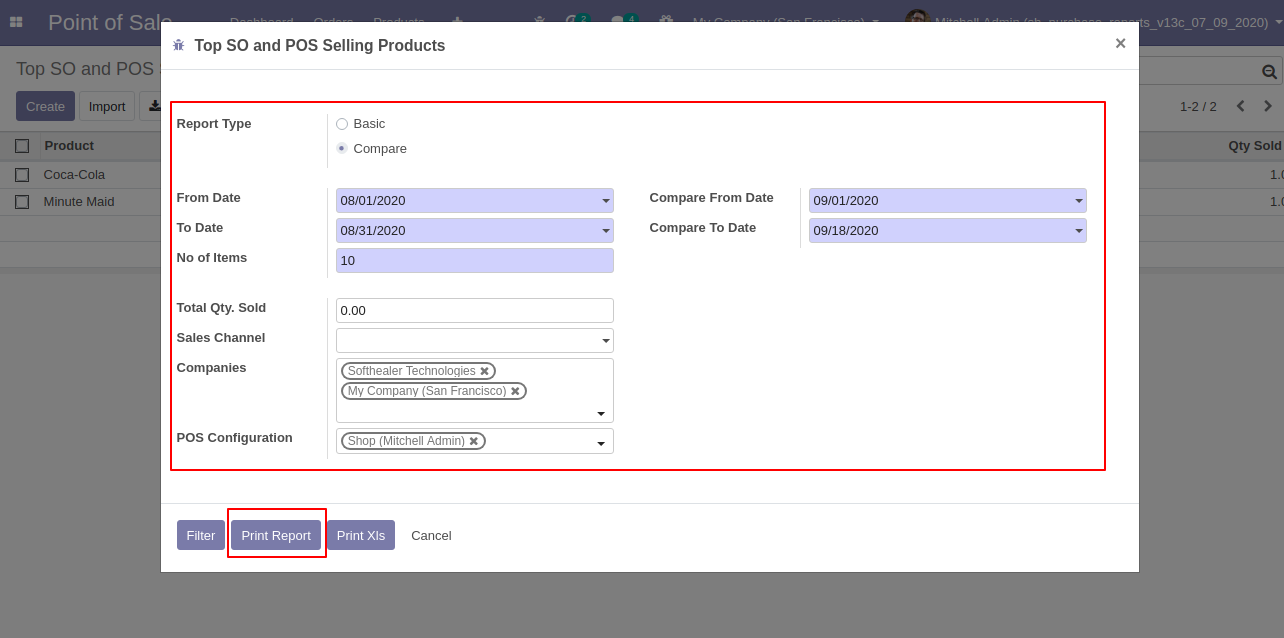Click the Print Xls button
The width and height of the screenshot is (1284, 638).
coord(361,535)
